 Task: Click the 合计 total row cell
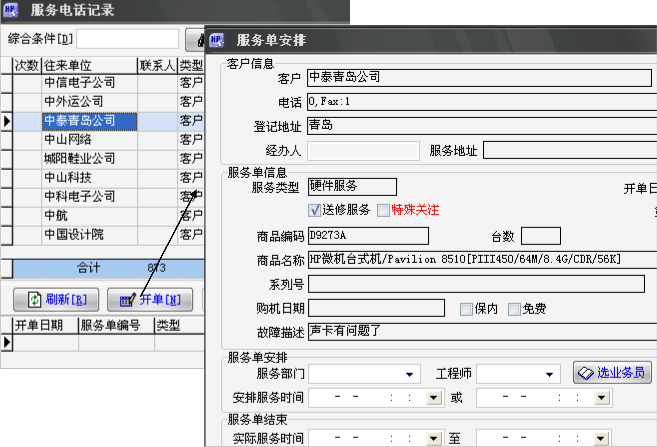click(x=89, y=268)
